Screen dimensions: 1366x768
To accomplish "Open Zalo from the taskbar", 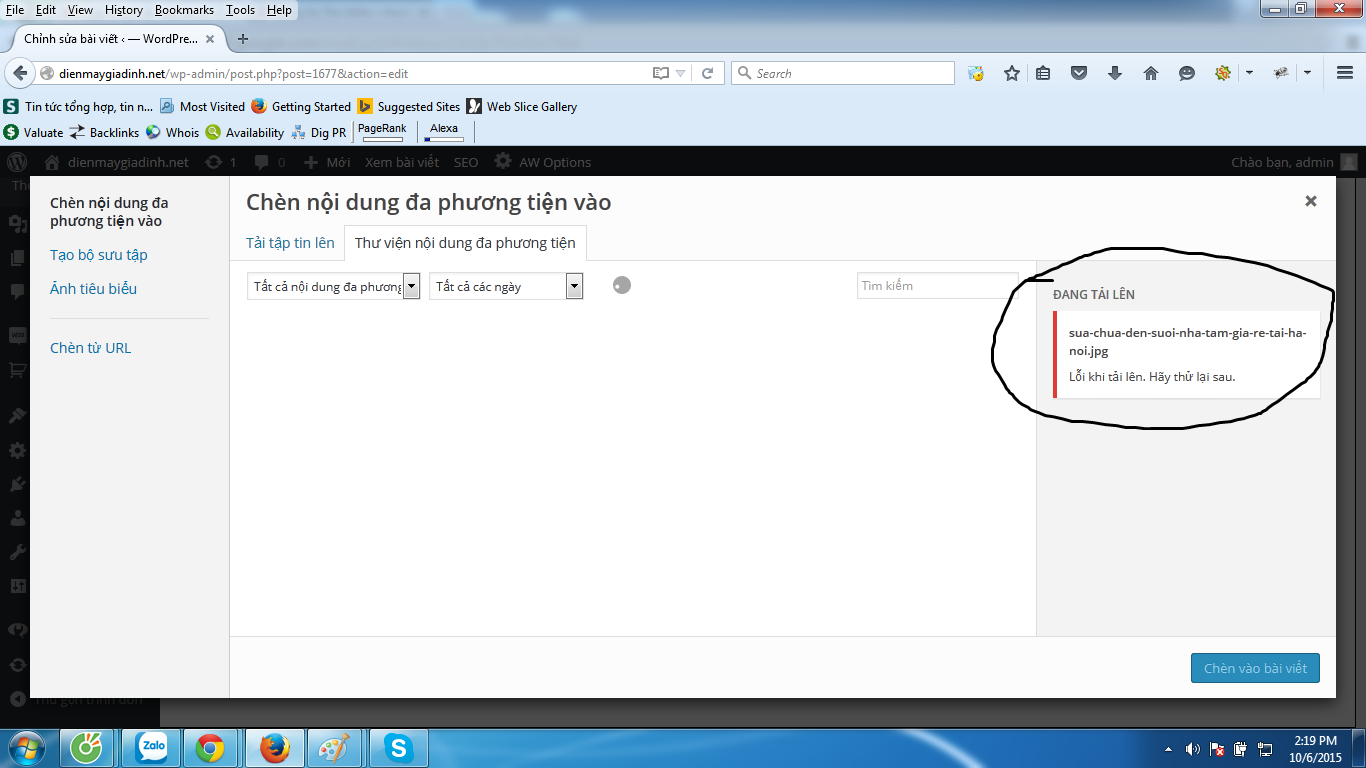I will click(x=153, y=748).
